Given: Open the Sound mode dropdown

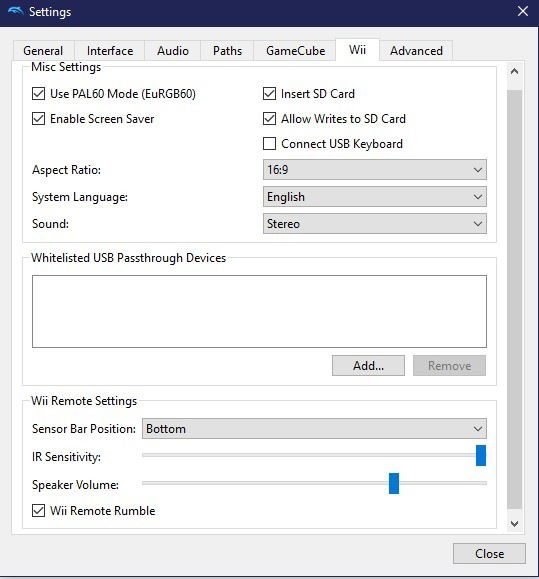Looking at the screenshot, I should tap(375, 223).
